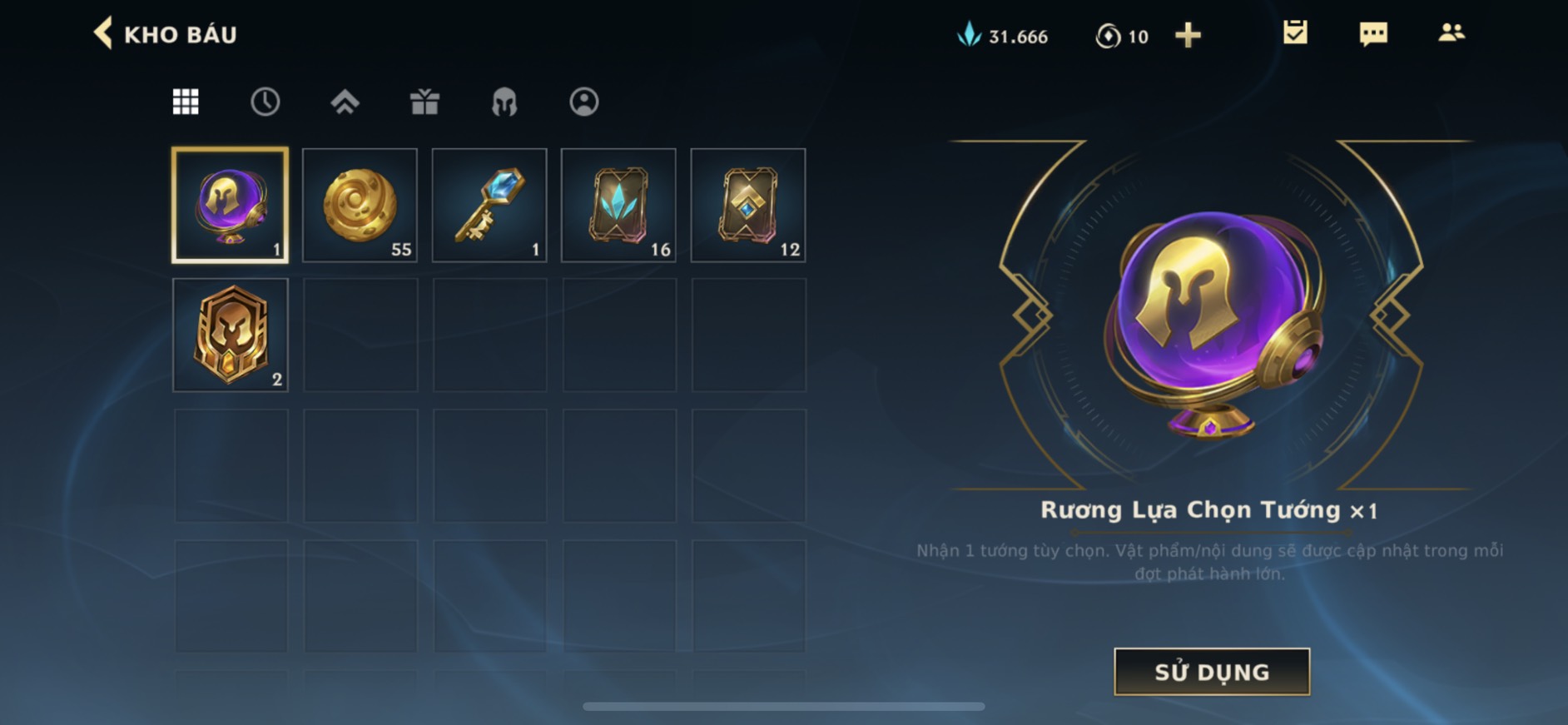Switch to the upgrade chevrons filter

345,102
